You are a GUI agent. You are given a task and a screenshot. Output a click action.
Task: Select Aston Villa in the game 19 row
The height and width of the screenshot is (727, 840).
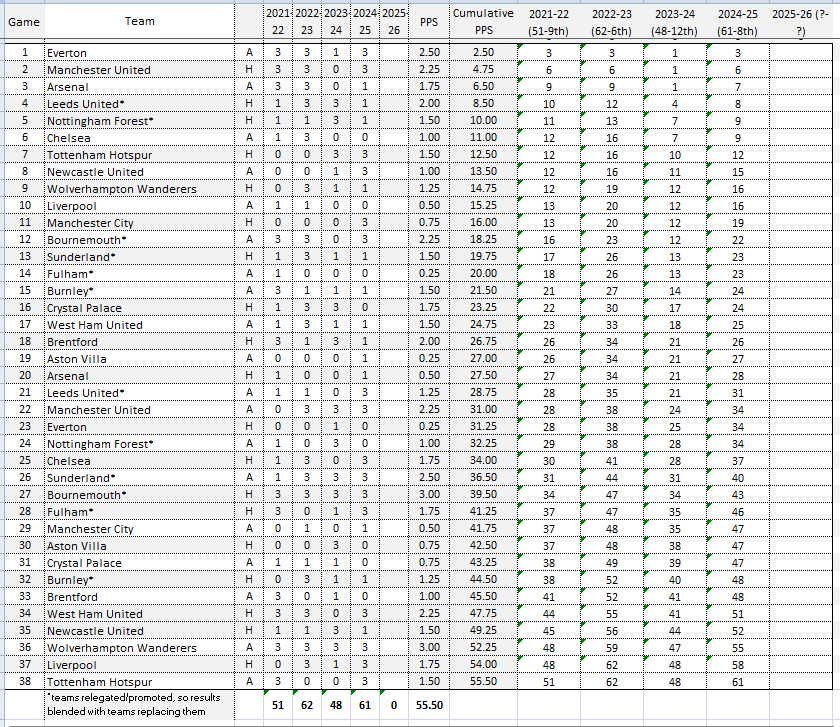point(77,359)
